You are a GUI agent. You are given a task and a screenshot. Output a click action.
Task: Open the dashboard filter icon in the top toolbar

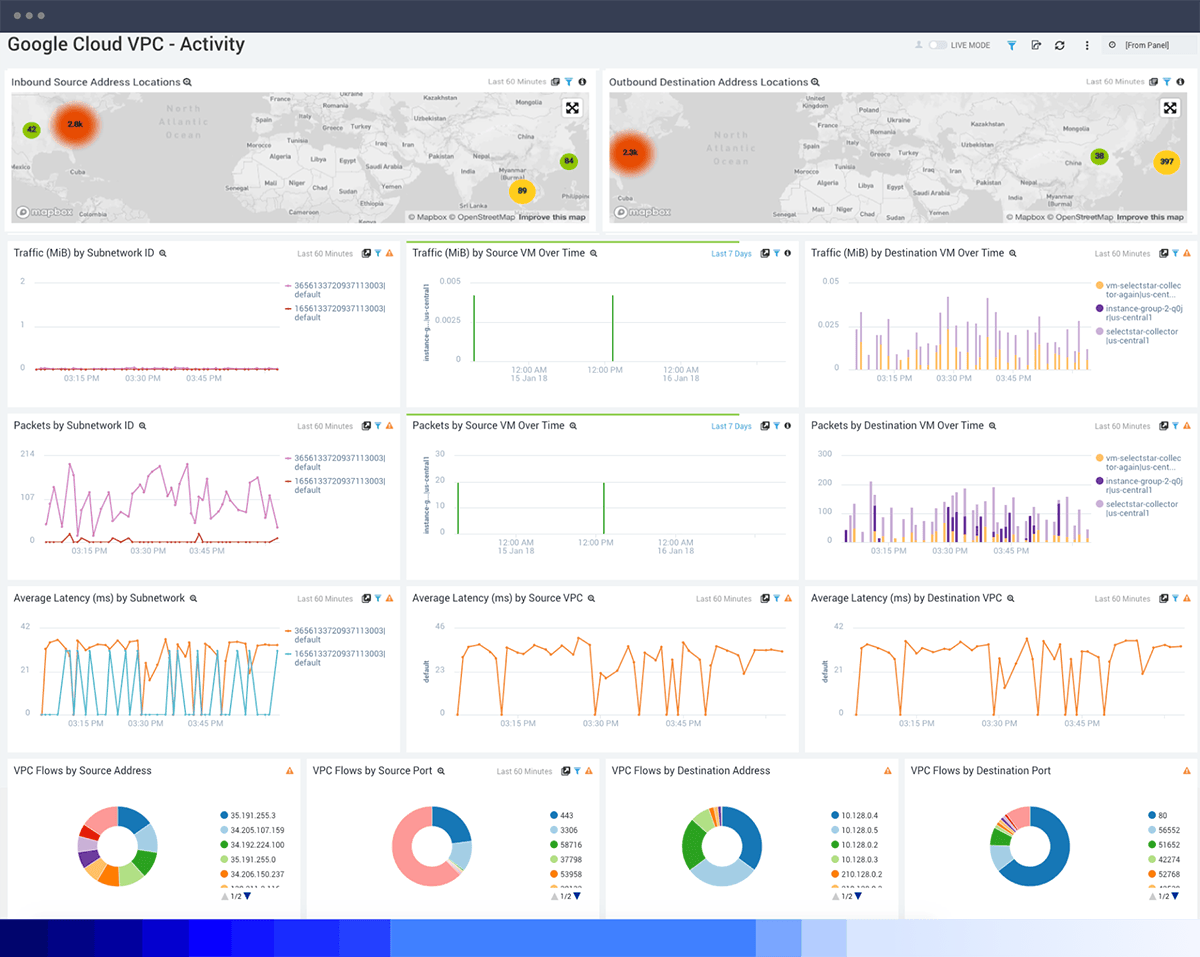tap(1011, 45)
